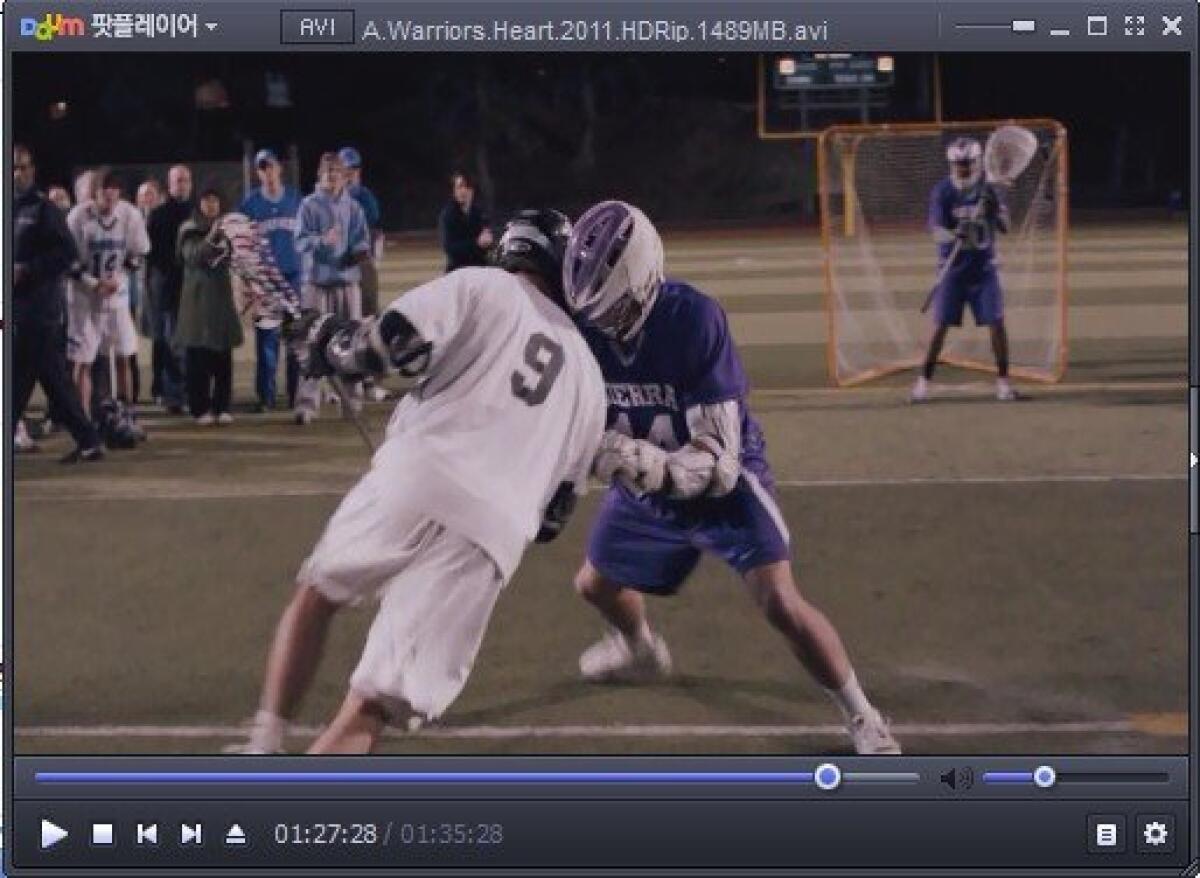The image size is (1200, 878).
Task: Skip to the next file
Action: point(191,834)
